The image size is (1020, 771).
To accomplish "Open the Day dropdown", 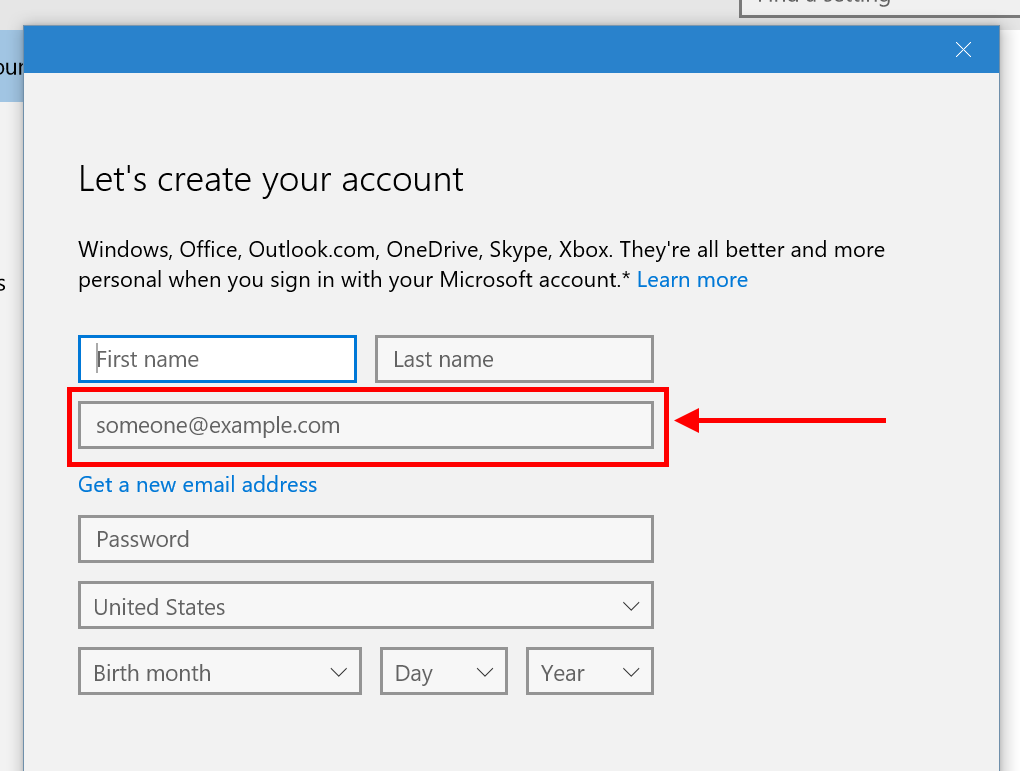I will pos(444,671).
